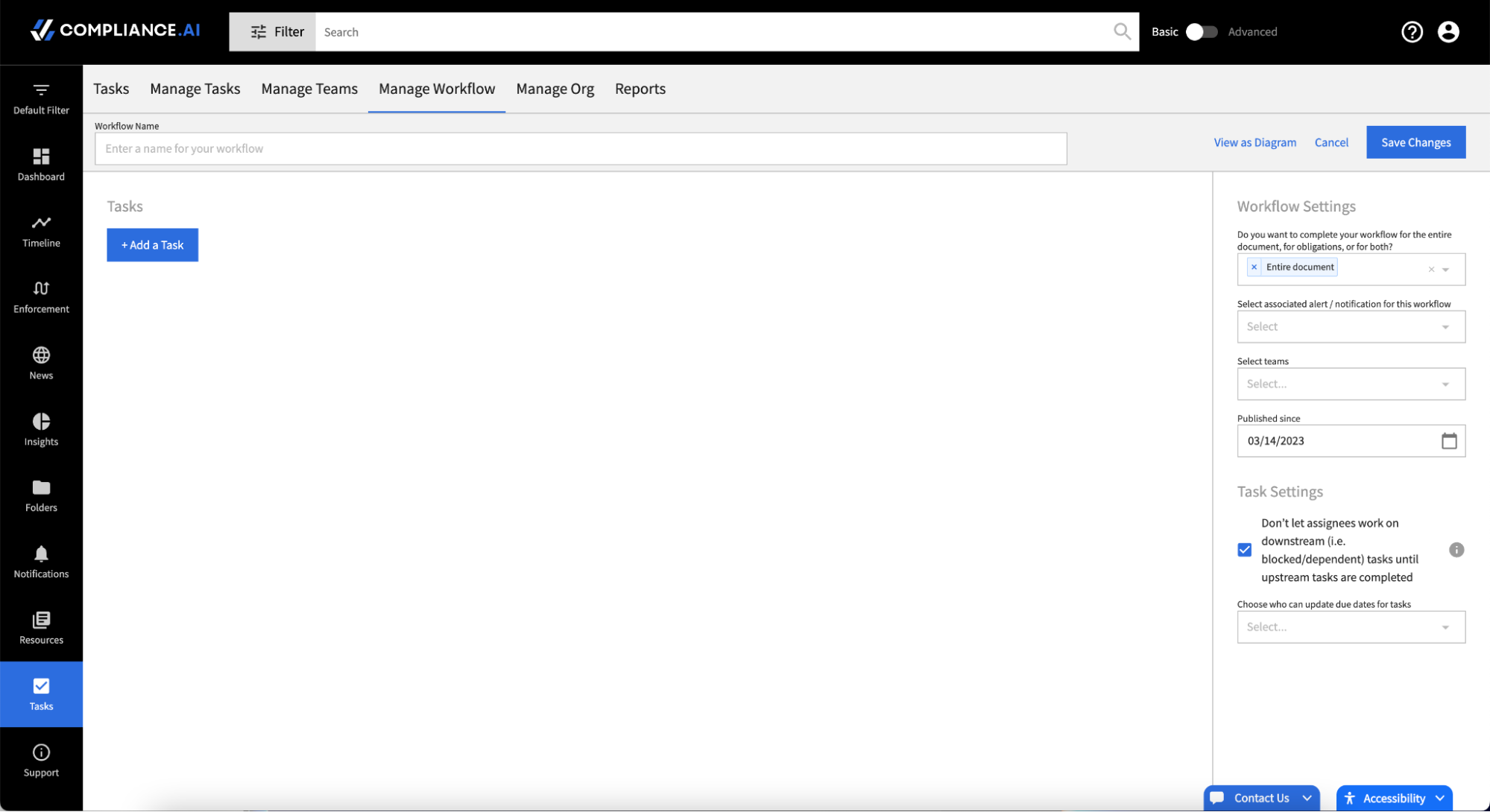The height and width of the screenshot is (812, 1490).
Task: Clear all selections in workflow scope dropdown
Action: tap(1431, 270)
